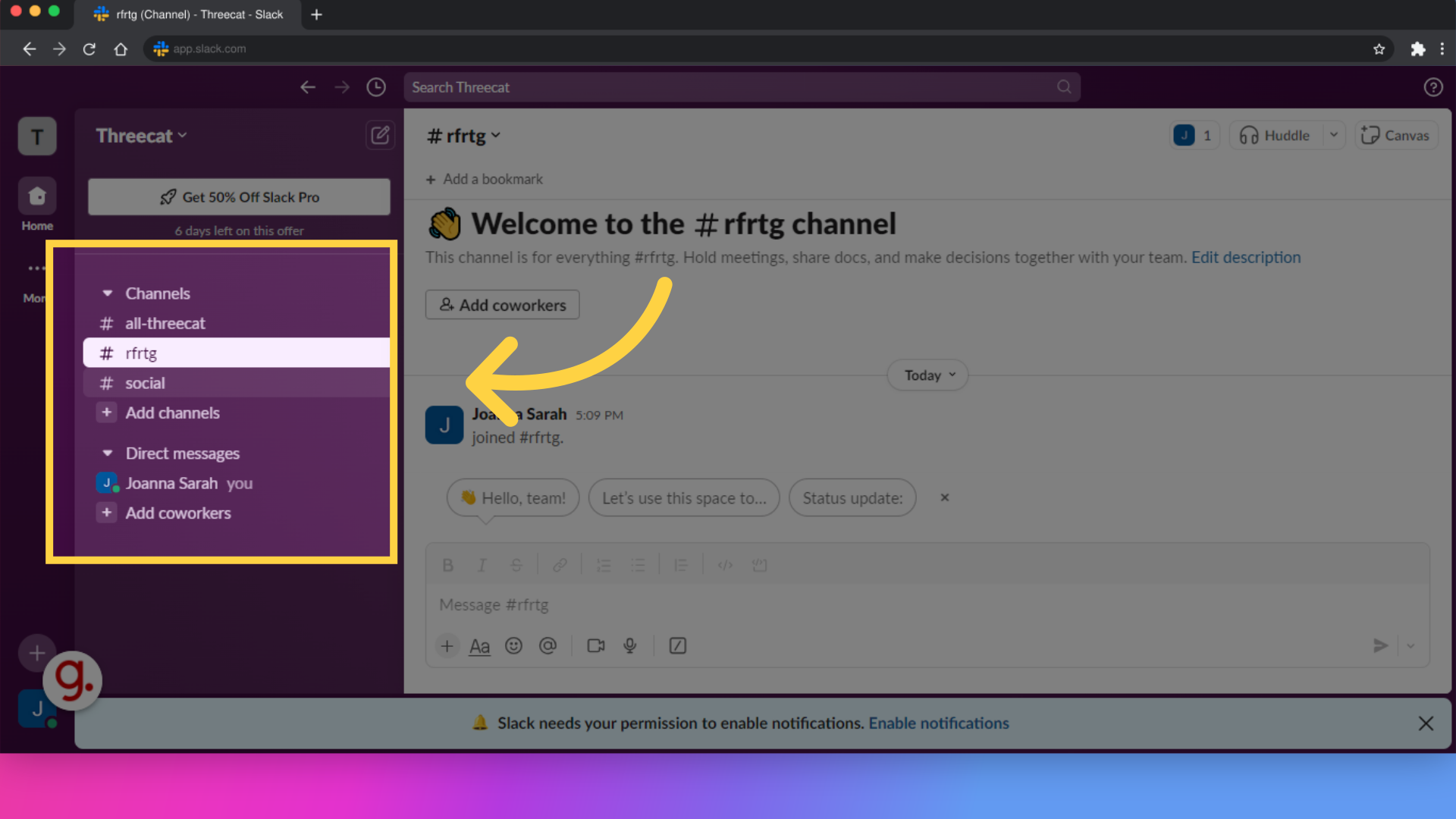This screenshot has width=1456, height=819.
Task: Click Joanna Sarah's avatar in the message
Action: [x=444, y=425]
